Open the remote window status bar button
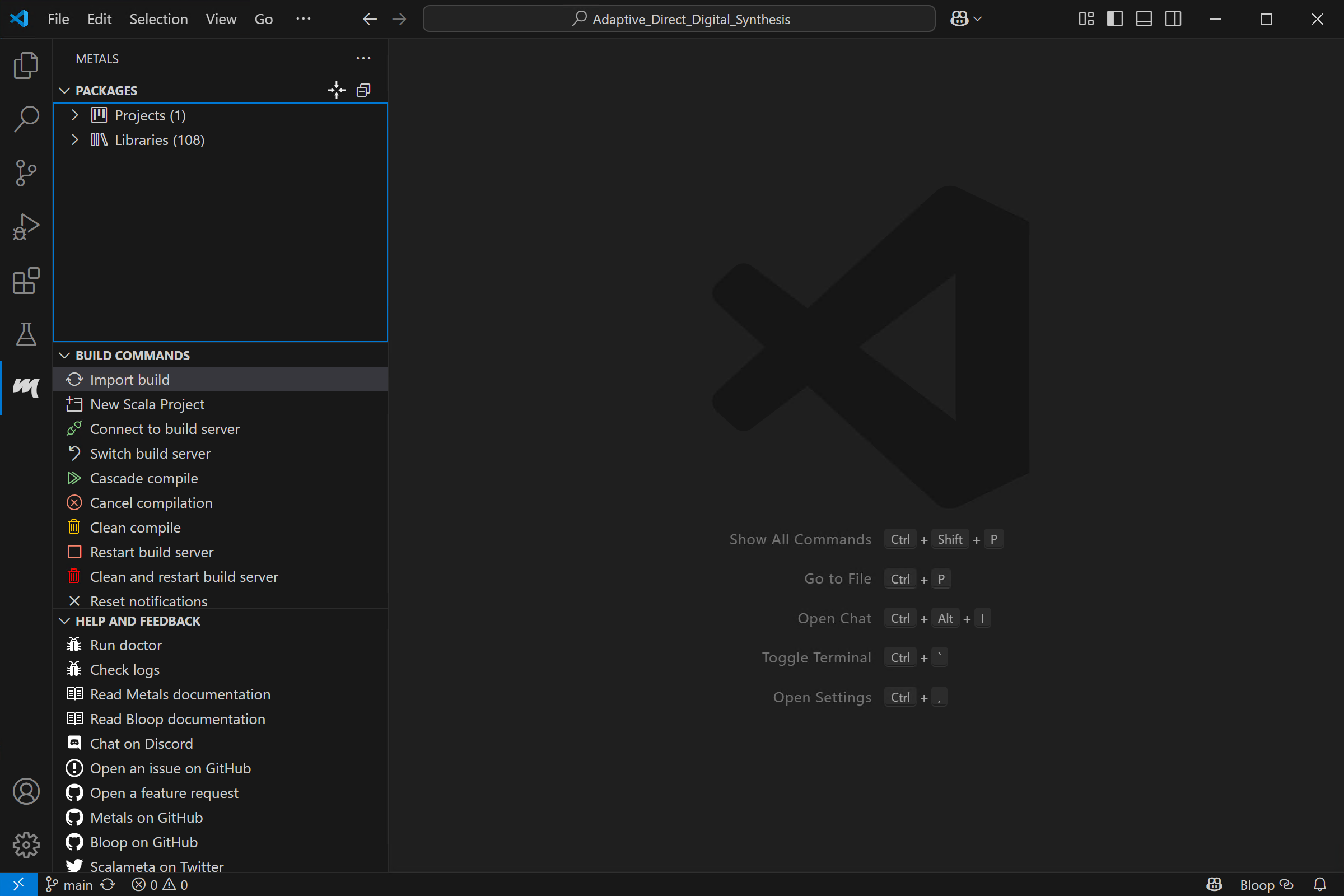Viewport: 1344px width, 896px height. click(x=19, y=885)
